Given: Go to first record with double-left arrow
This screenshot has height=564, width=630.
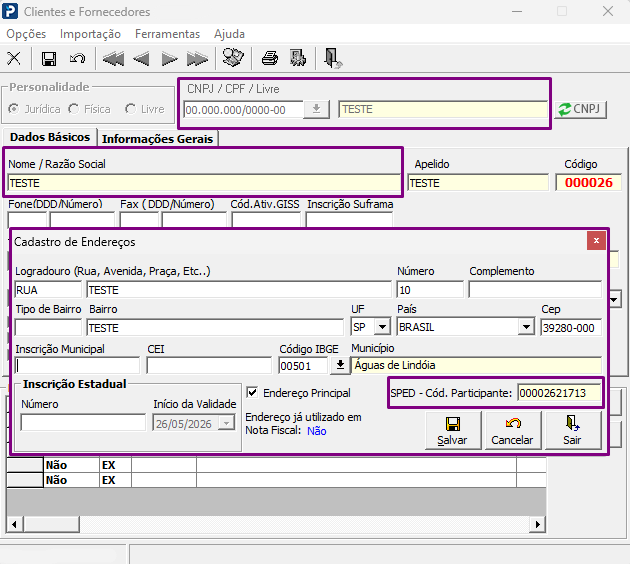Looking at the screenshot, I should pyautogui.click(x=113, y=59).
